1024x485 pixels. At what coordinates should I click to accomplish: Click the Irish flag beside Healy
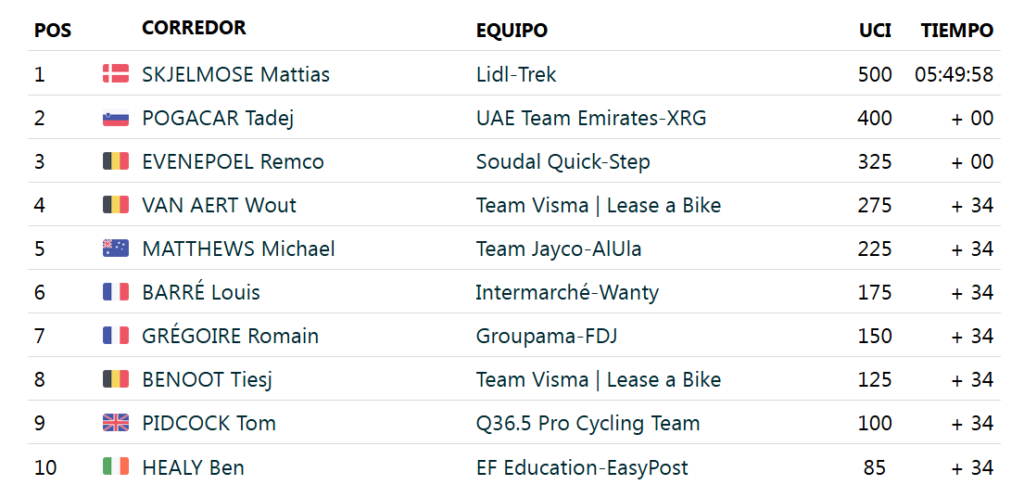116,467
